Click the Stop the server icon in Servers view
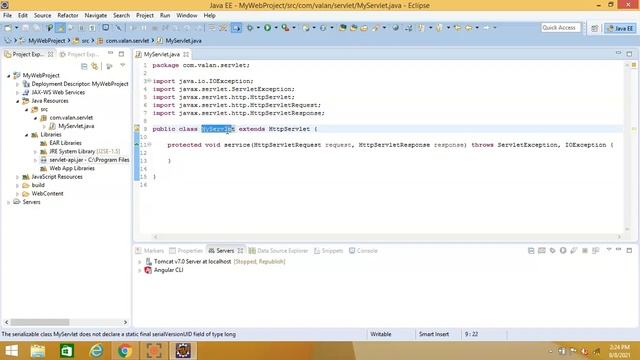This screenshot has width=640, height=360. (x=584, y=251)
